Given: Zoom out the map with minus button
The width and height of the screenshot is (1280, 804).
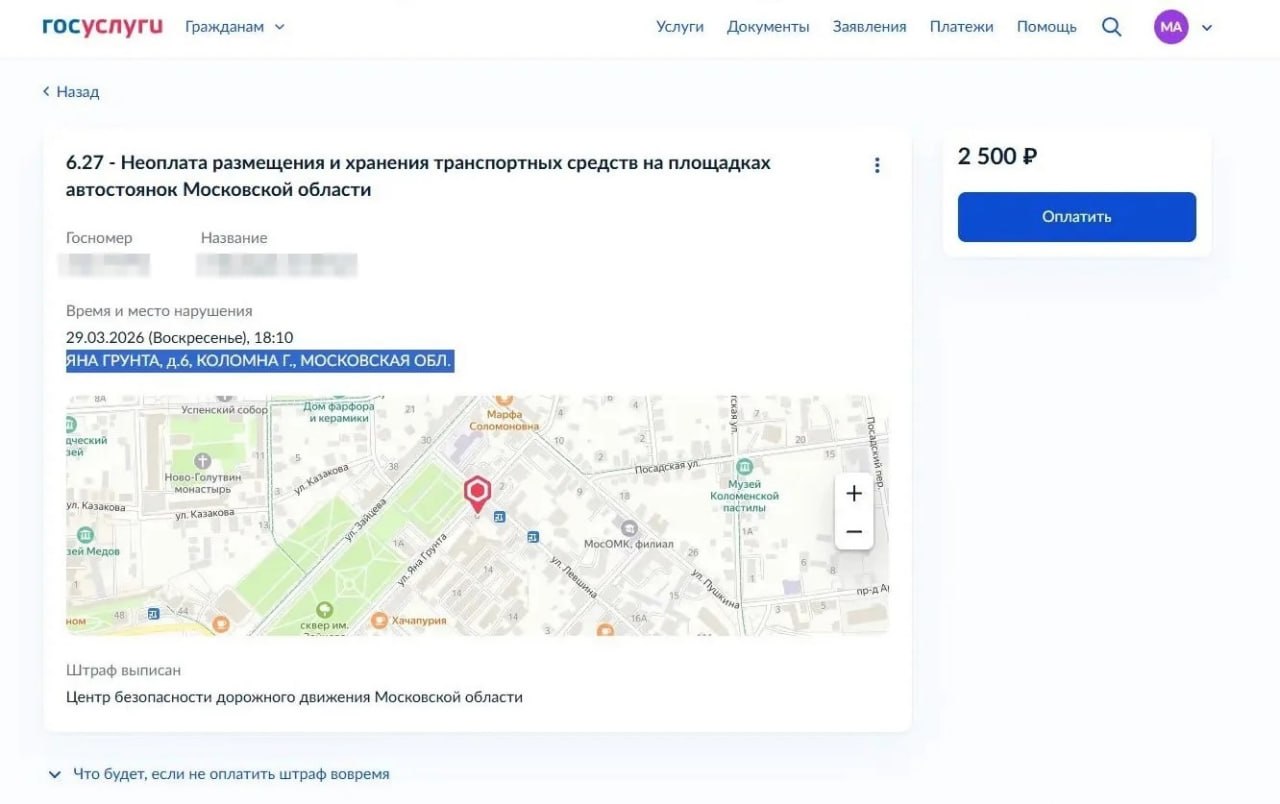Looking at the screenshot, I should [x=854, y=531].
